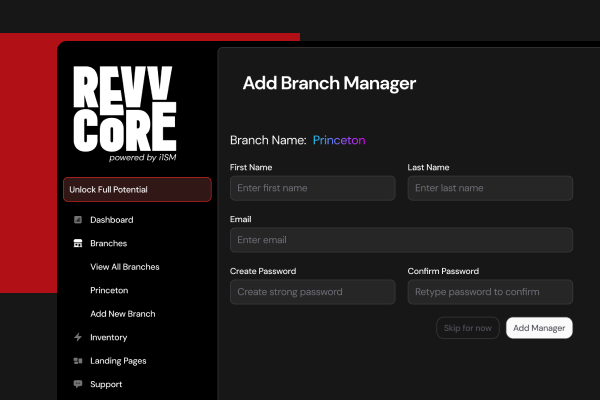Image resolution: width=600 pixels, height=400 pixels.
Task: Click the Landing Pages icon
Action: pyautogui.click(x=78, y=361)
